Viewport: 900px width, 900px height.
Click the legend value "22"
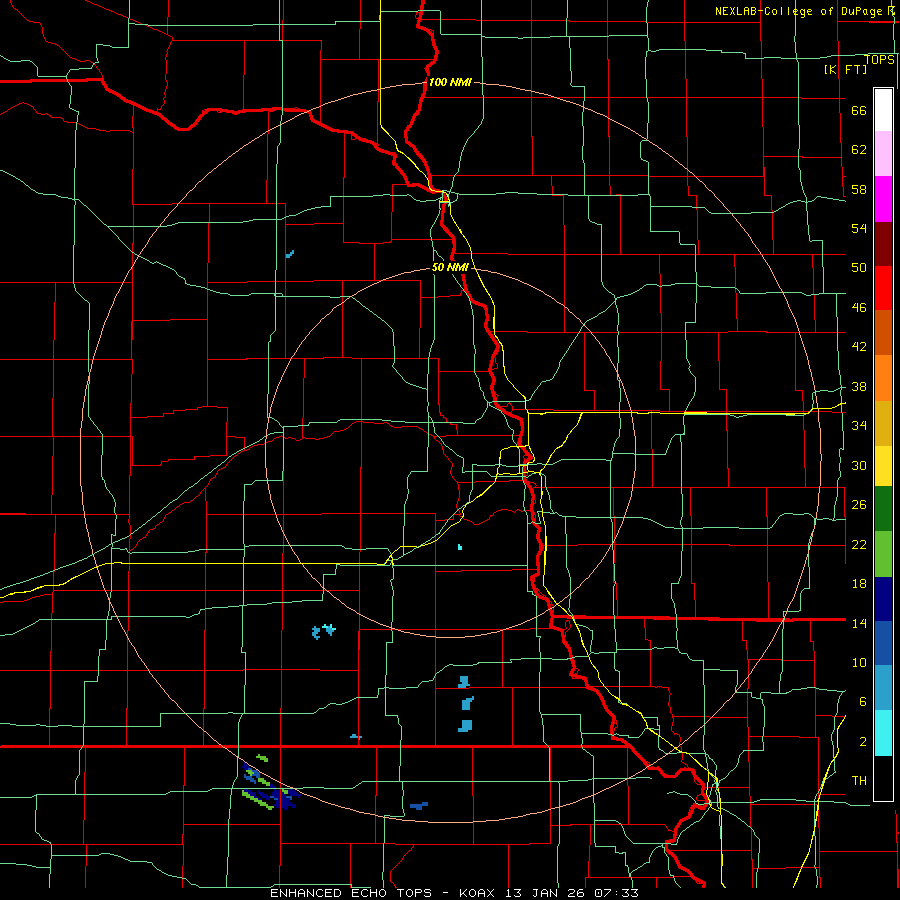pos(859,544)
